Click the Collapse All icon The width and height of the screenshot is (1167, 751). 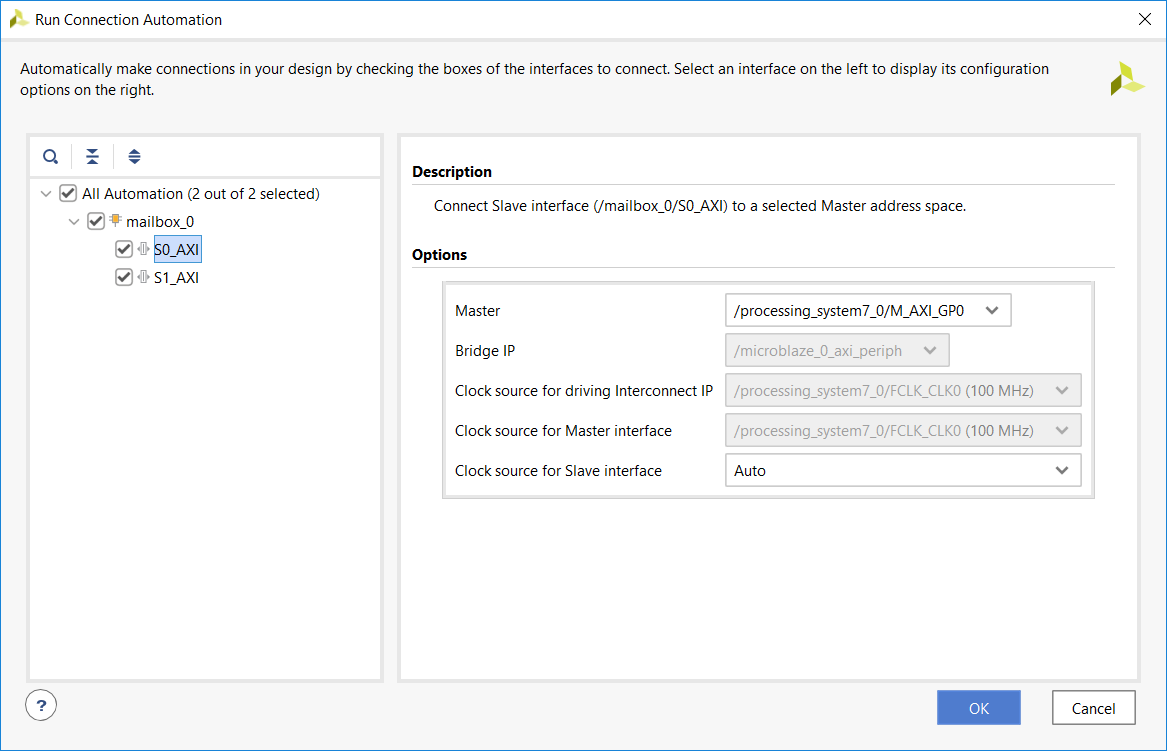click(92, 157)
